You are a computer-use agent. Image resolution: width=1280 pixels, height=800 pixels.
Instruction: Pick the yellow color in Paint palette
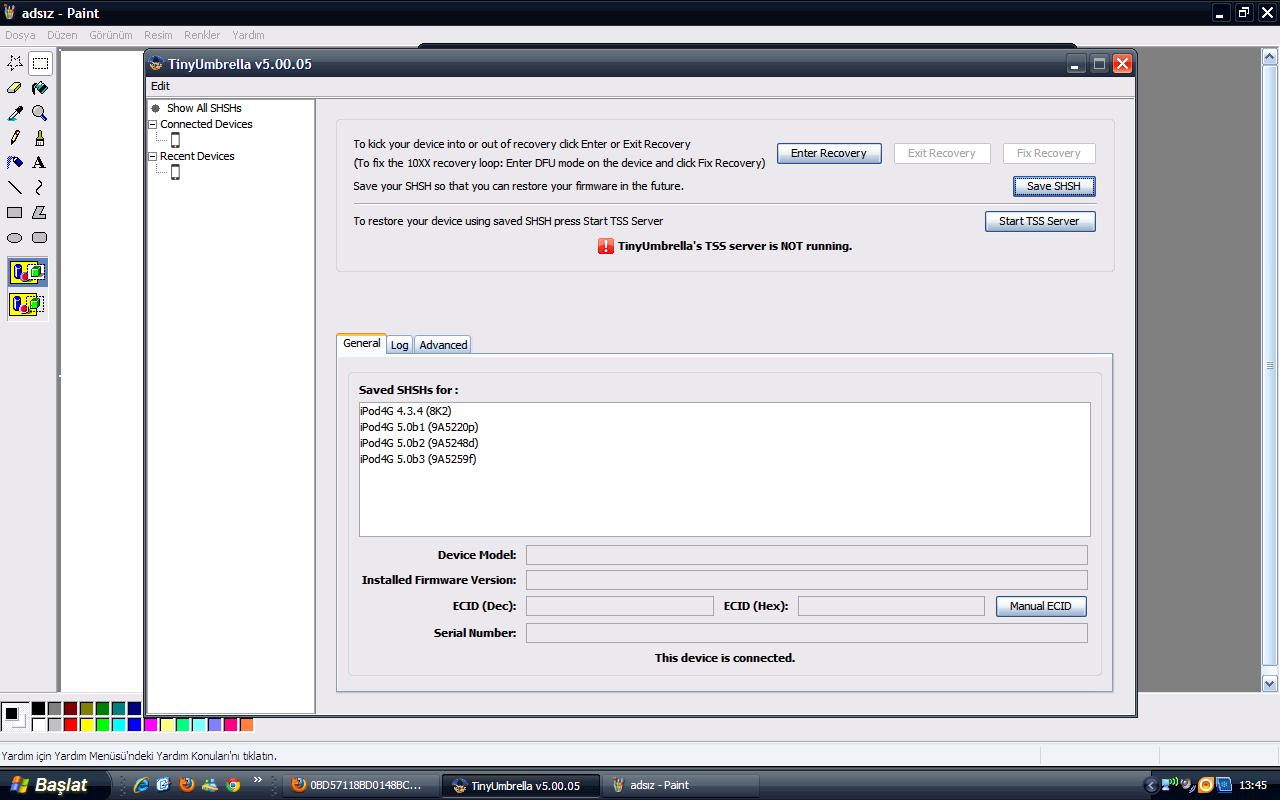click(86, 724)
